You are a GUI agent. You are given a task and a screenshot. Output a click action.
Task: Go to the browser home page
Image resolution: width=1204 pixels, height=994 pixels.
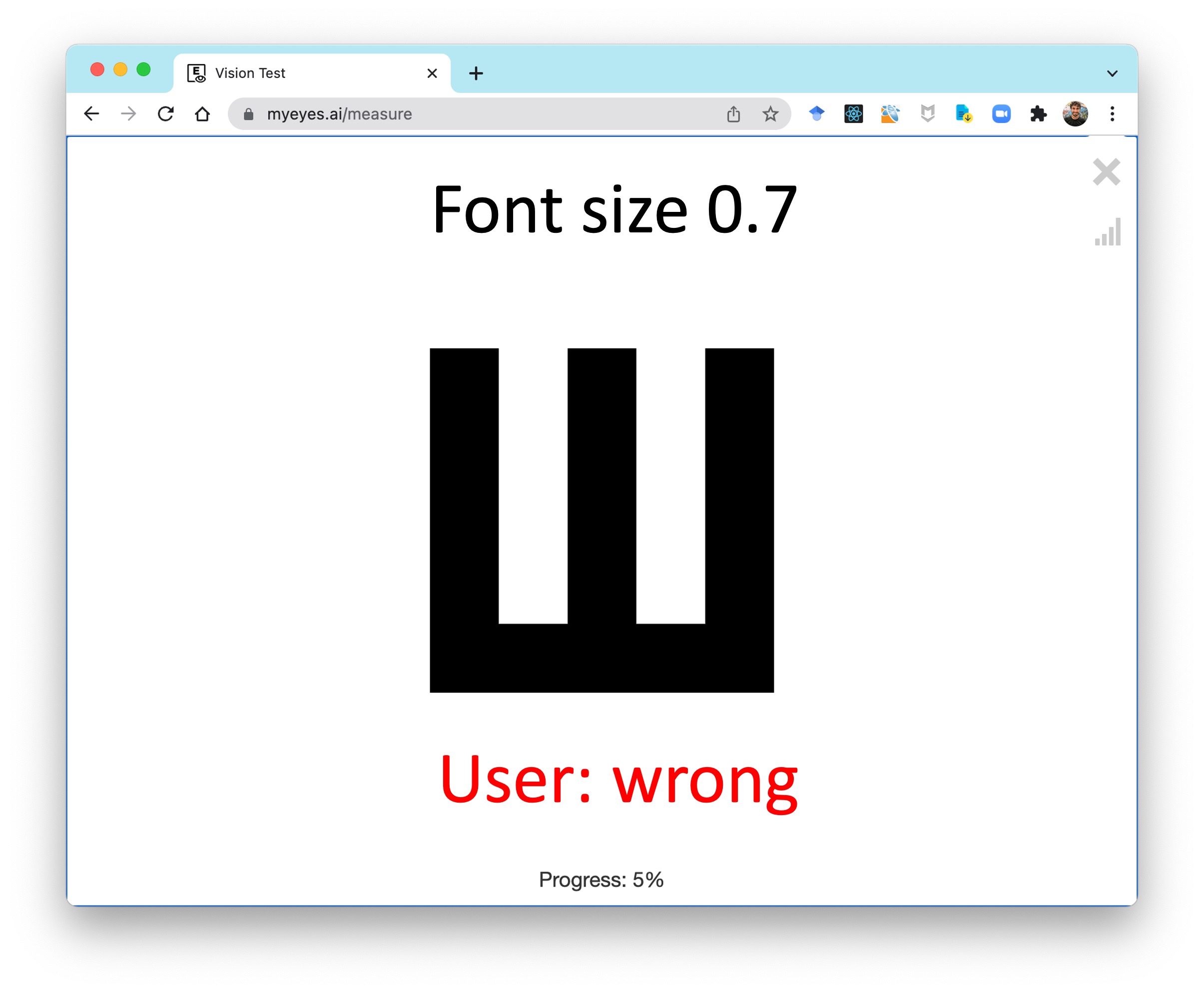click(x=202, y=114)
